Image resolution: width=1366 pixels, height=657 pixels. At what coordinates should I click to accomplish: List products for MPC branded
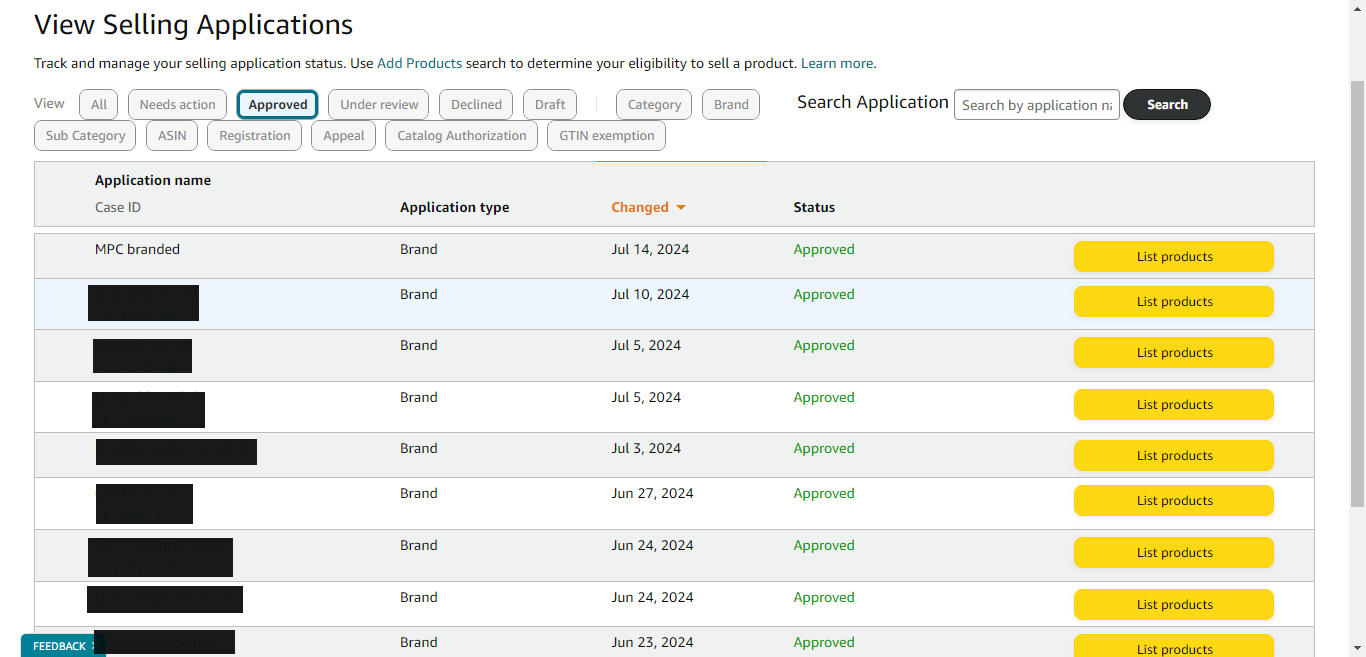(1173, 257)
